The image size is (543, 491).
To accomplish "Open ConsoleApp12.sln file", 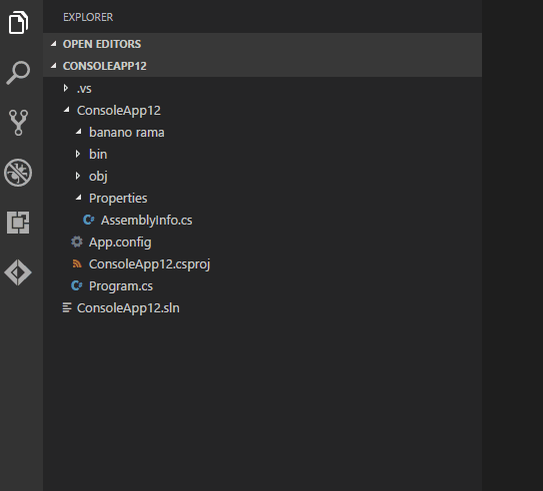I will tap(262, 308).
